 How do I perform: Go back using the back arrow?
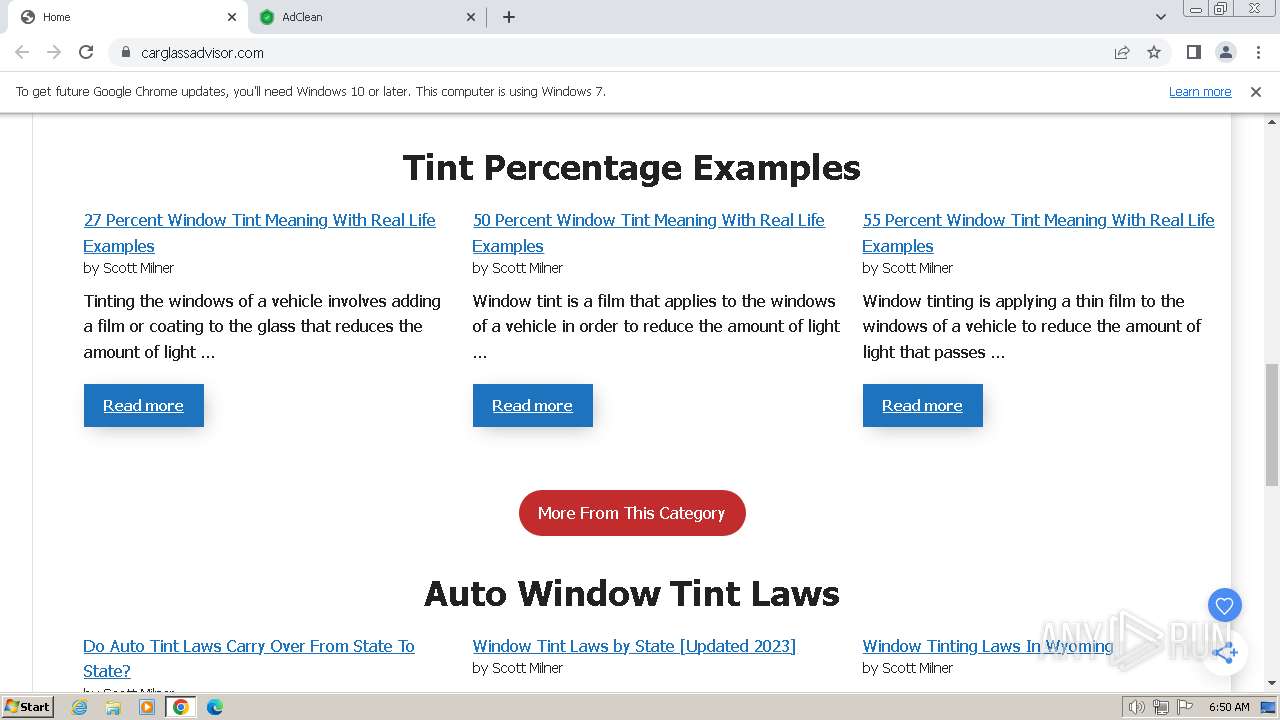click(22, 52)
